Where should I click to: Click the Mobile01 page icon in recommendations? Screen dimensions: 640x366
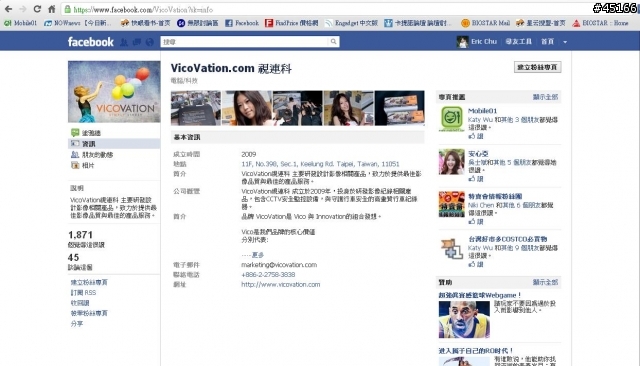451,119
